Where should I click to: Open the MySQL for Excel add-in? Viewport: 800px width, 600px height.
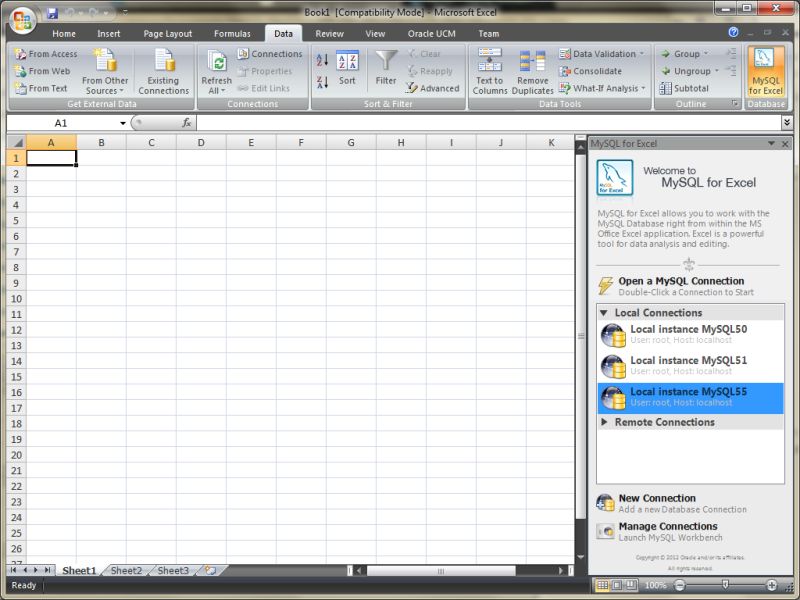(765, 70)
